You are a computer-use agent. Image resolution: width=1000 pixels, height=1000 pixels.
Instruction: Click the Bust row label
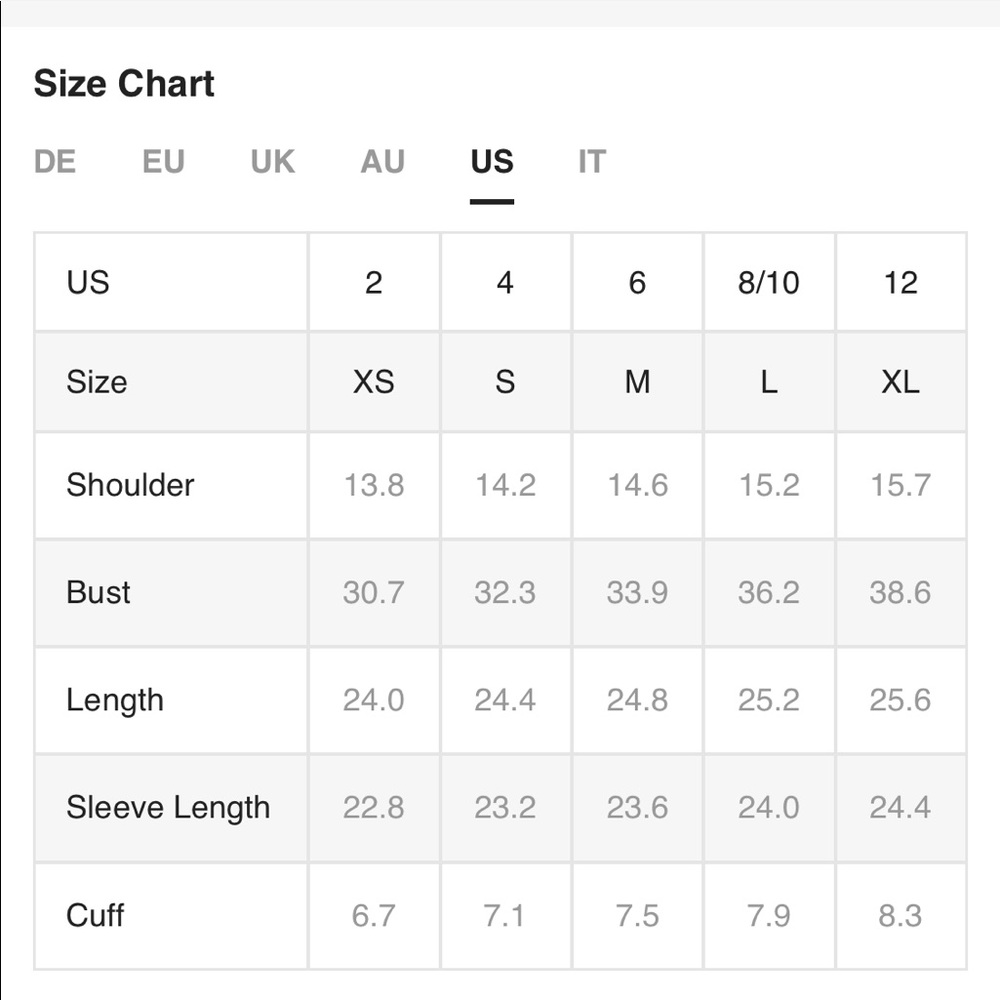pyautogui.click(x=98, y=592)
